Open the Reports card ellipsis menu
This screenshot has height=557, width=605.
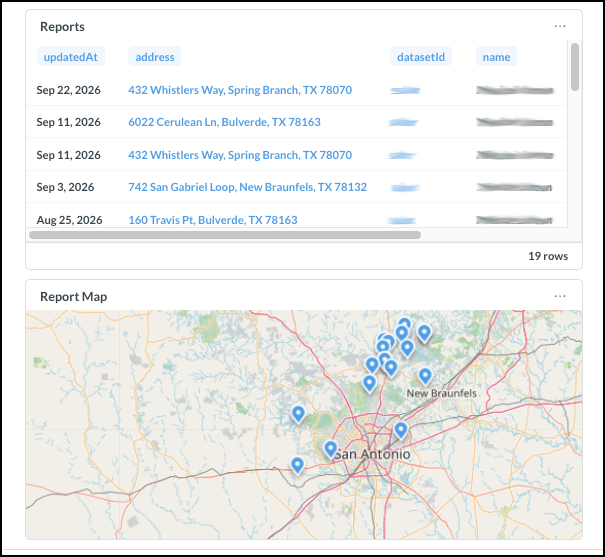point(560,26)
